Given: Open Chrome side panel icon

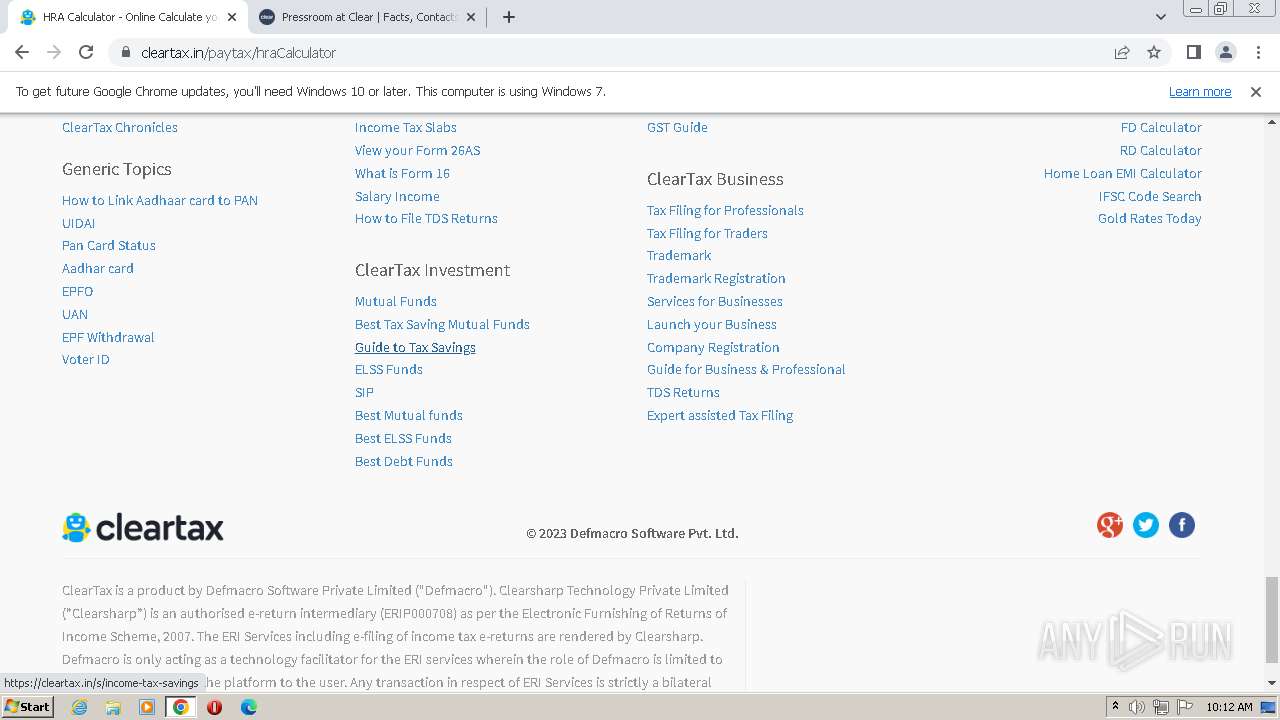Looking at the screenshot, I should [1193, 52].
